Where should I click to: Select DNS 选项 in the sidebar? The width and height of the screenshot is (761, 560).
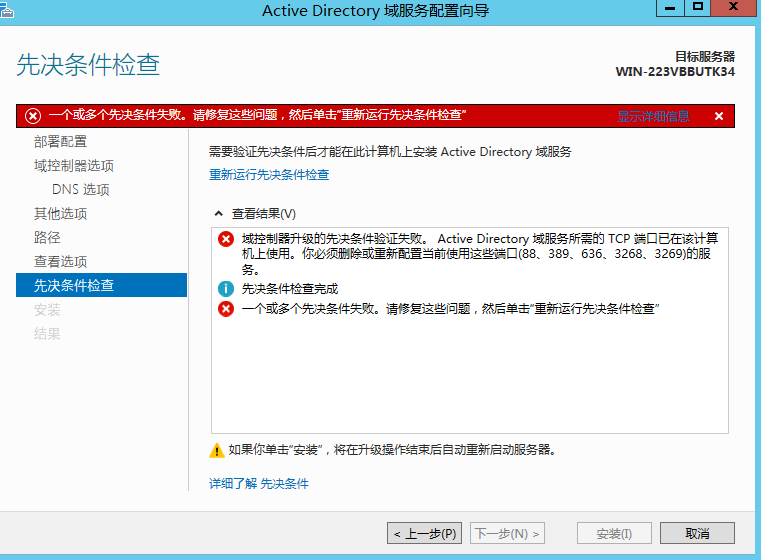point(81,189)
